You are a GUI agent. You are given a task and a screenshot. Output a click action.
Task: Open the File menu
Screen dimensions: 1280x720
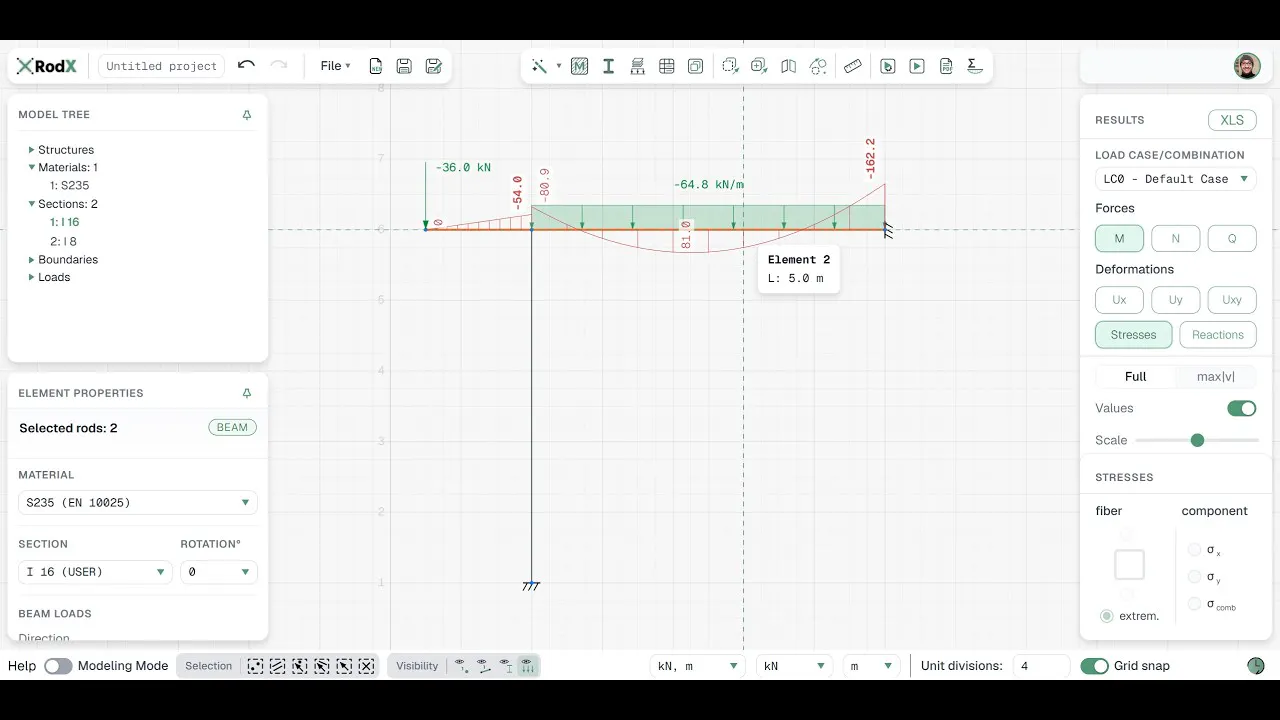[335, 66]
